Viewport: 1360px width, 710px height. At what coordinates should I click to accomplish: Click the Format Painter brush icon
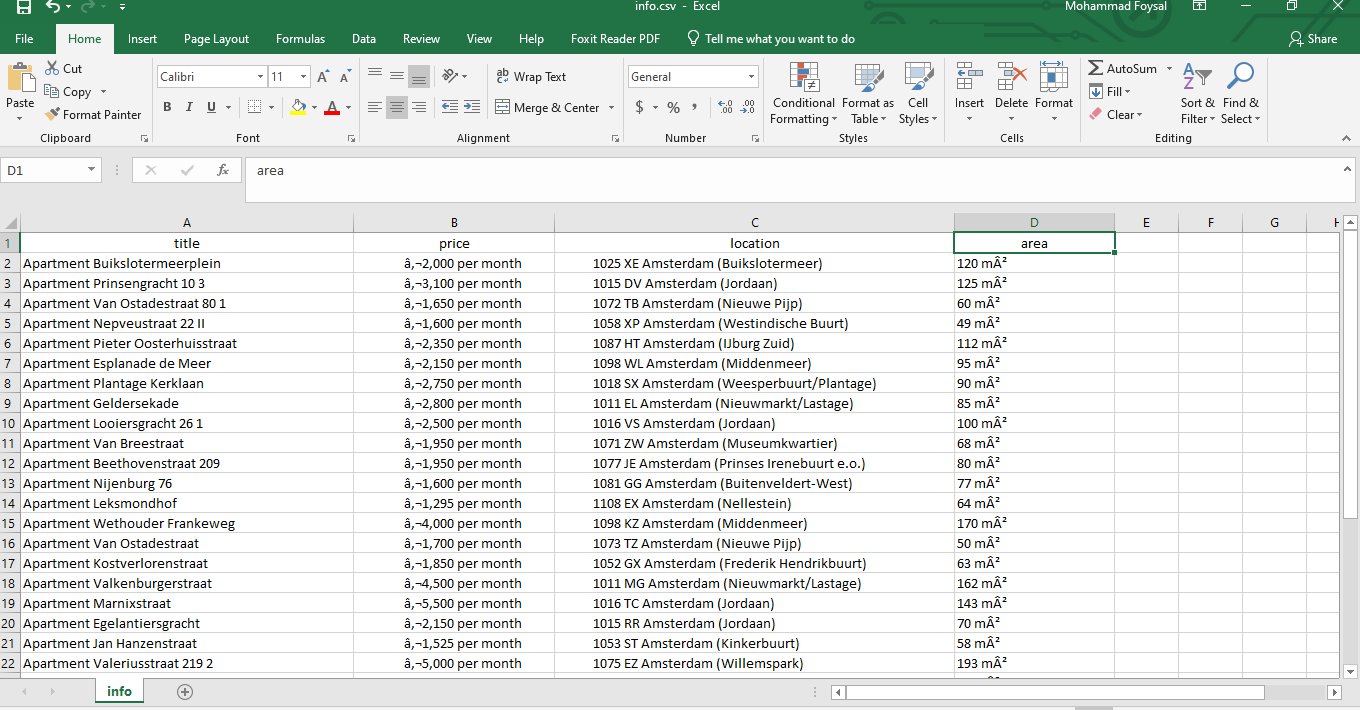point(53,115)
